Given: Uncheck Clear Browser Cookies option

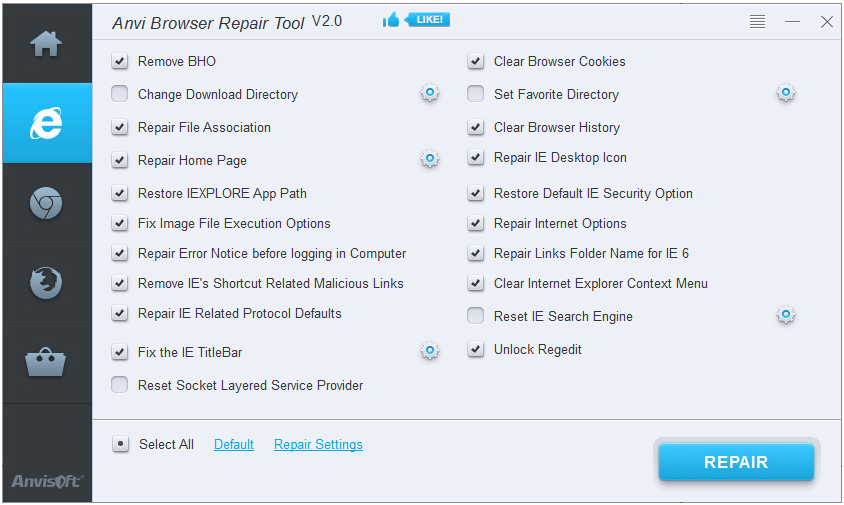Looking at the screenshot, I should (x=476, y=62).
